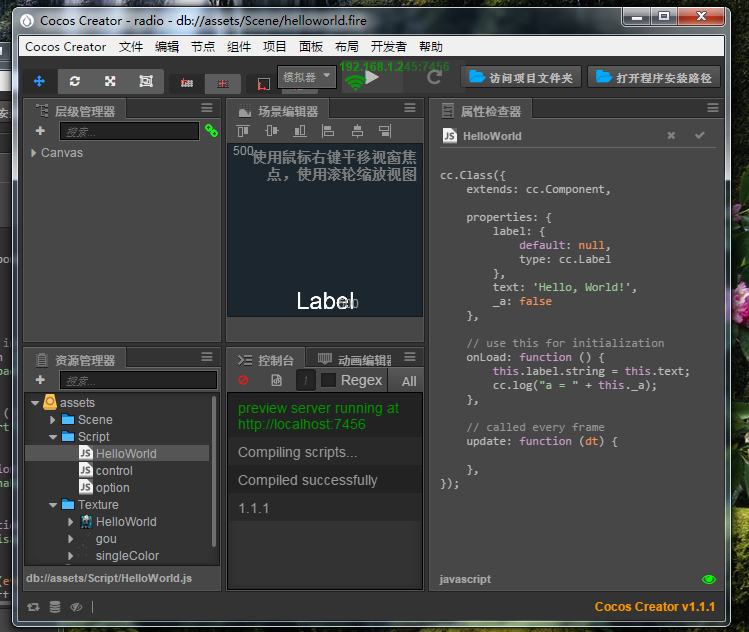
Task: Open the 布局 menu
Action: (x=347, y=47)
